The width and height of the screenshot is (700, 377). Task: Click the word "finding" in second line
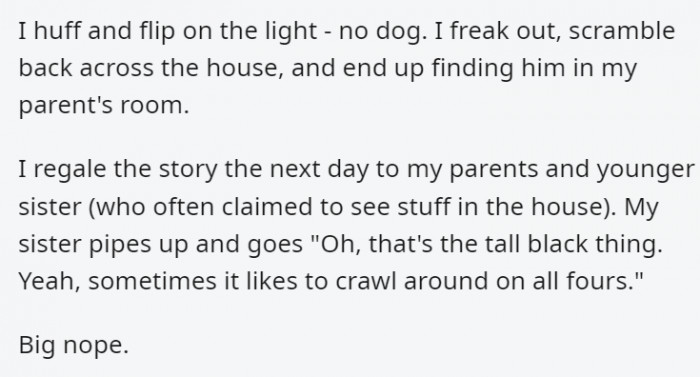click(x=472, y=69)
